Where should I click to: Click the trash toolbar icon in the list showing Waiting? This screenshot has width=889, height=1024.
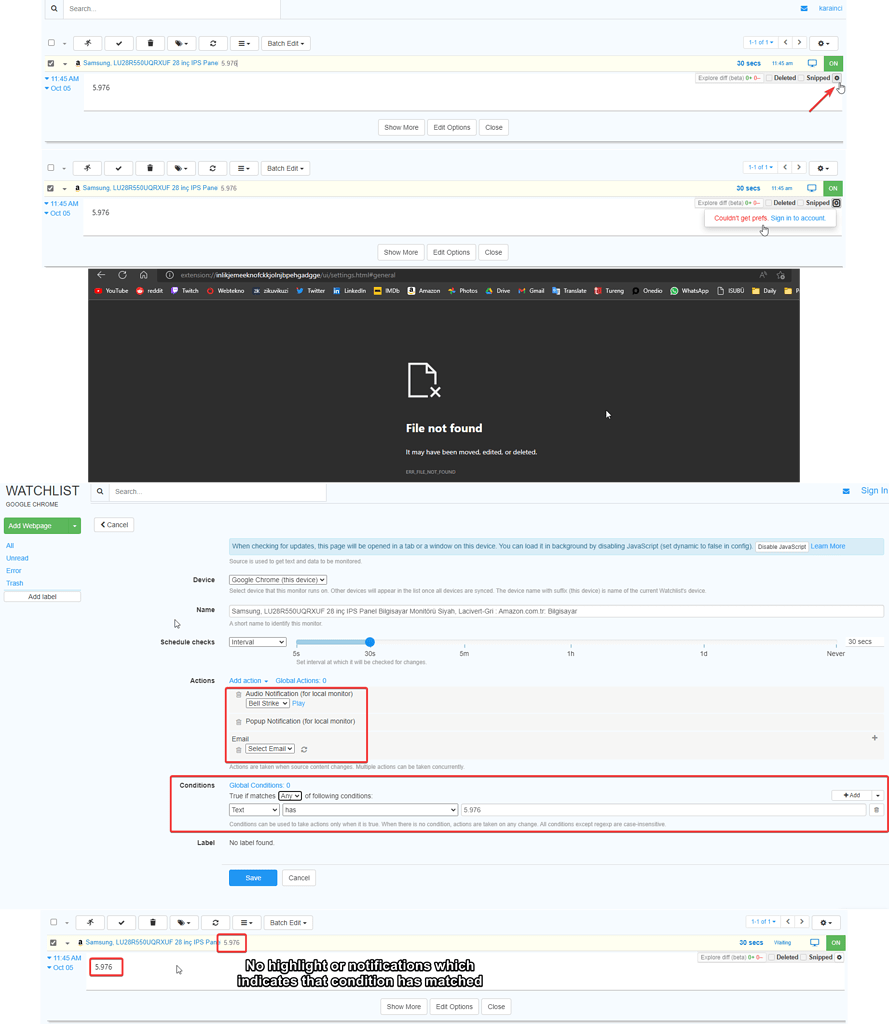153,923
